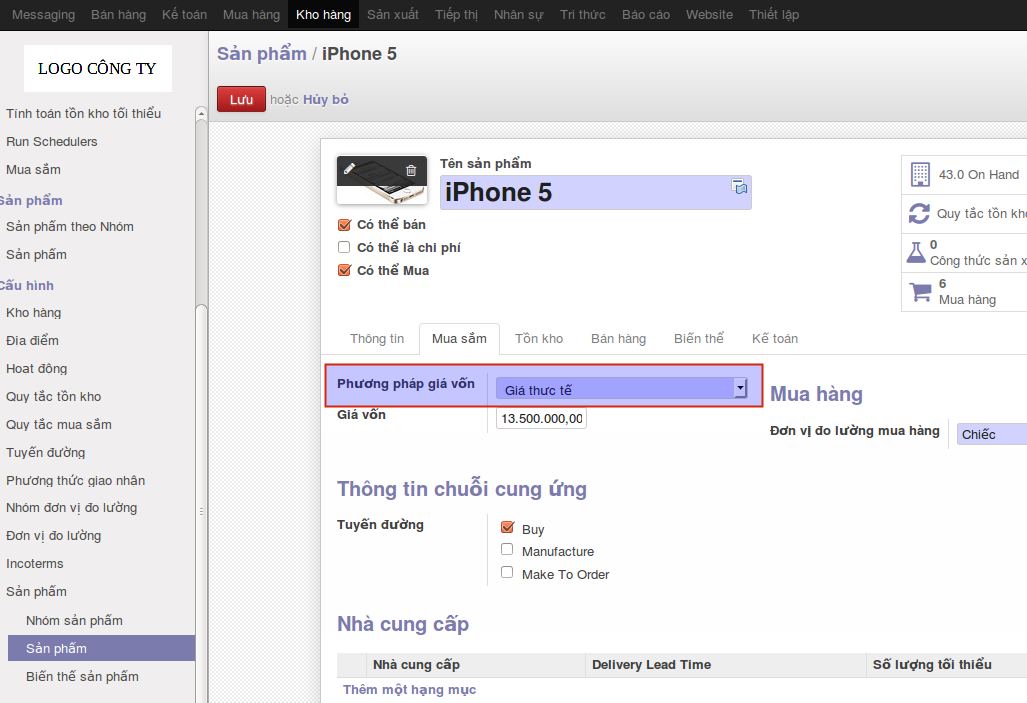Open the Bán hàng product tab
This screenshot has width=1027, height=703.
tap(618, 339)
